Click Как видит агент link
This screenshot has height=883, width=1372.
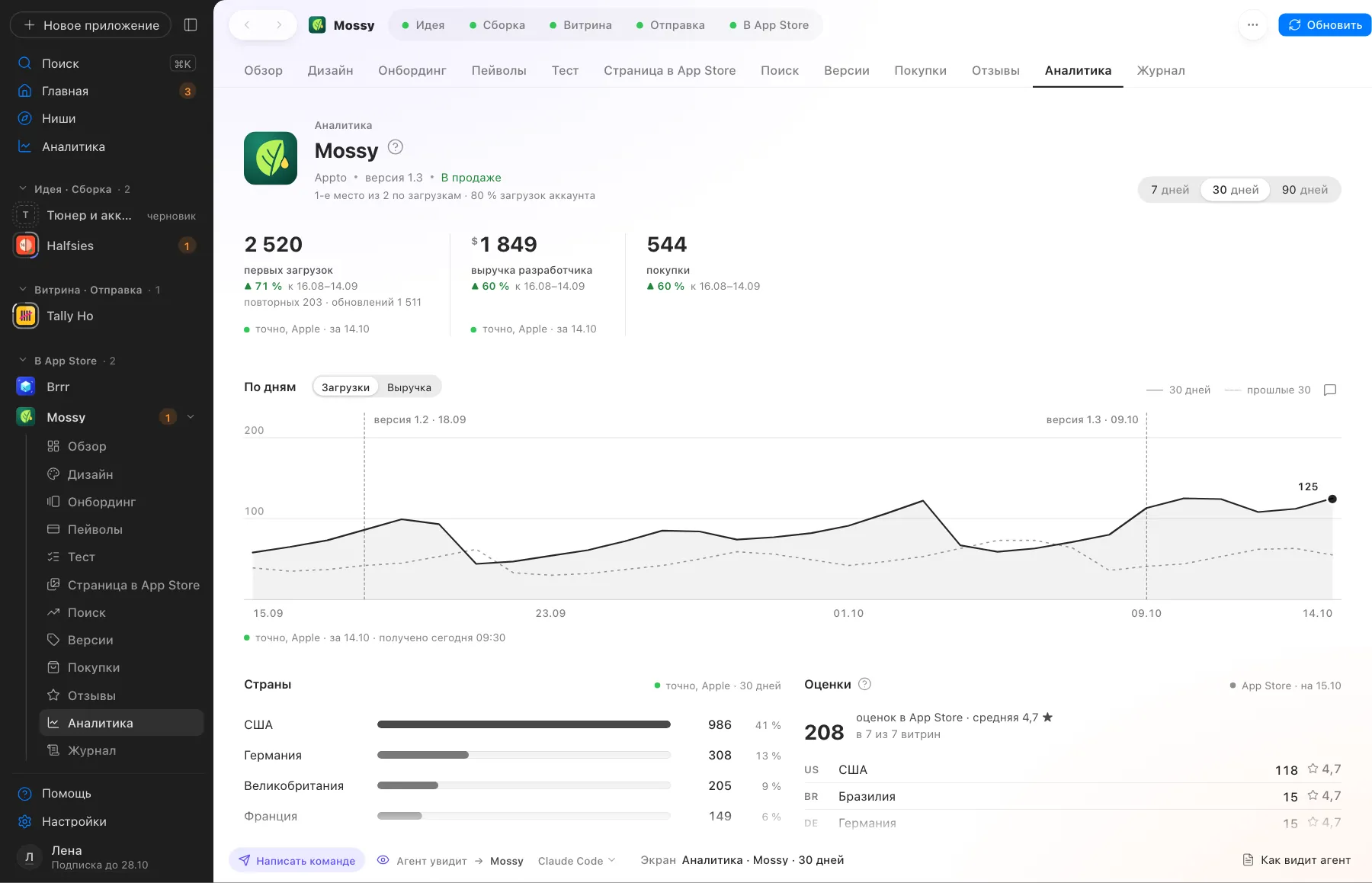tap(1297, 860)
